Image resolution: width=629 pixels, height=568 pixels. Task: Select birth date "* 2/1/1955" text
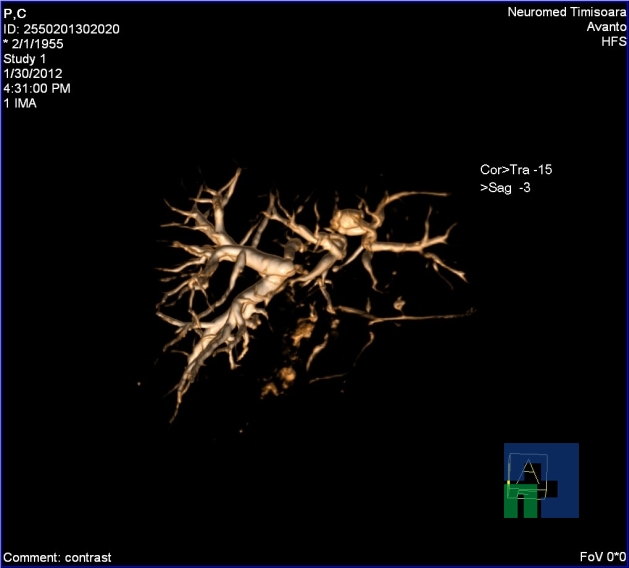click(33, 44)
